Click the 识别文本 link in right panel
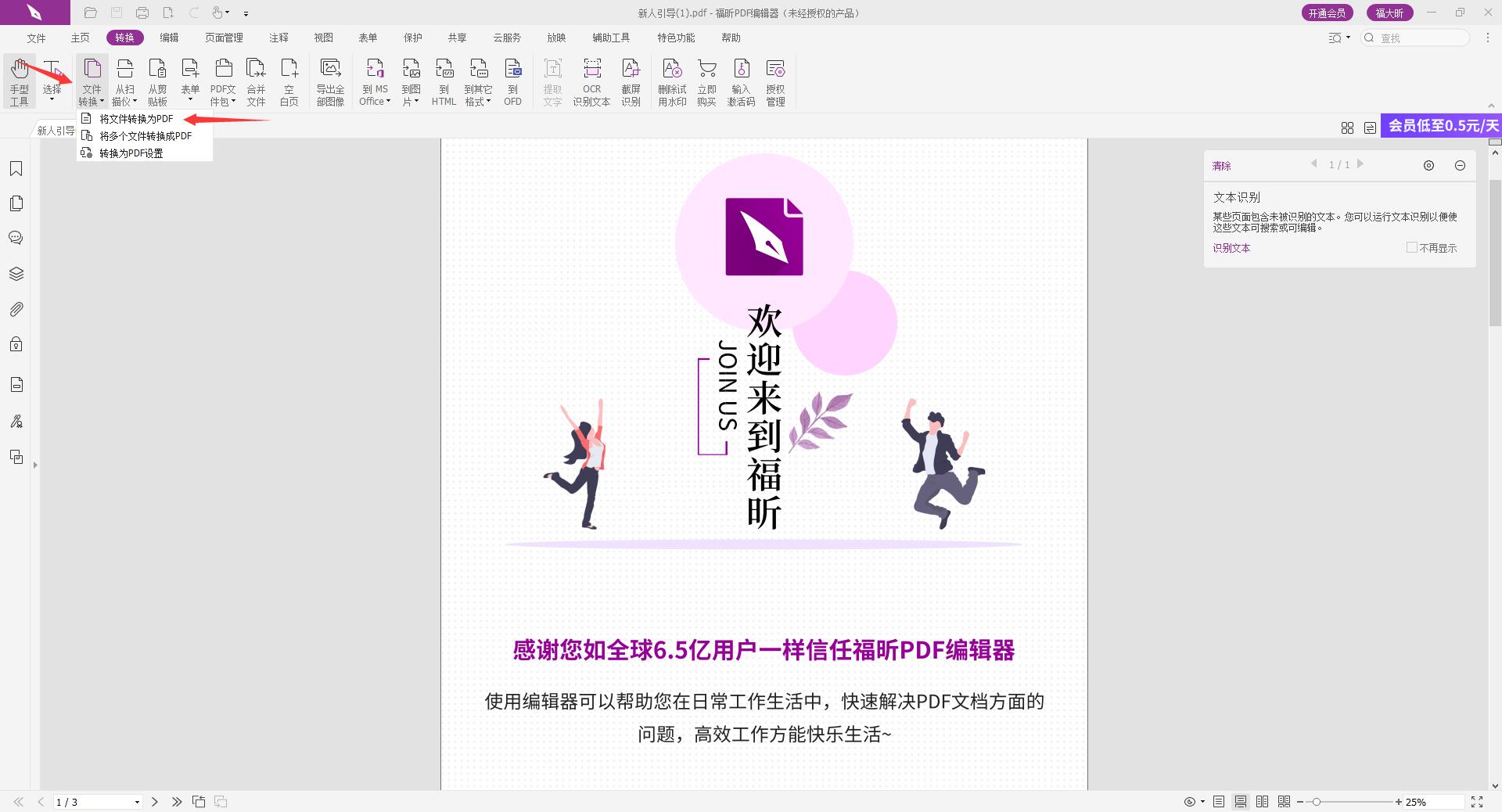The width and height of the screenshot is (1502, 812). pos(1231,248)
